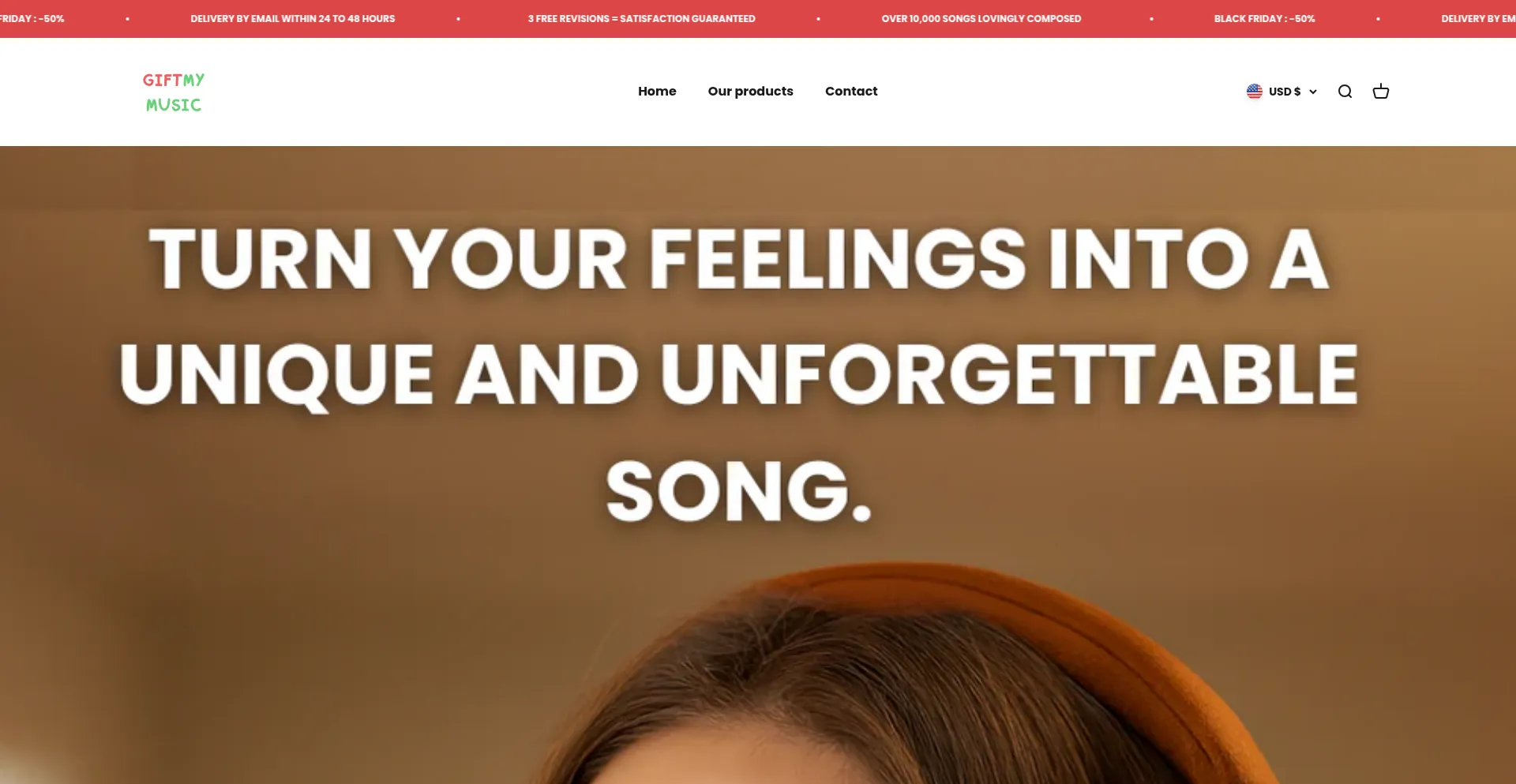Open the Our products menu
This screenshot has width=1516, height=784.
tap(750, 92)
